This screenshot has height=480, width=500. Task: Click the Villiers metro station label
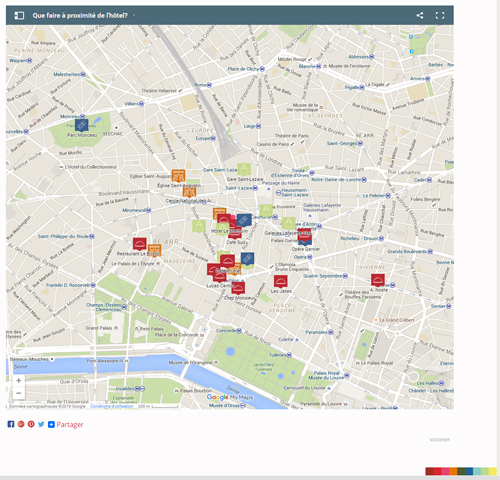point(131,104)
